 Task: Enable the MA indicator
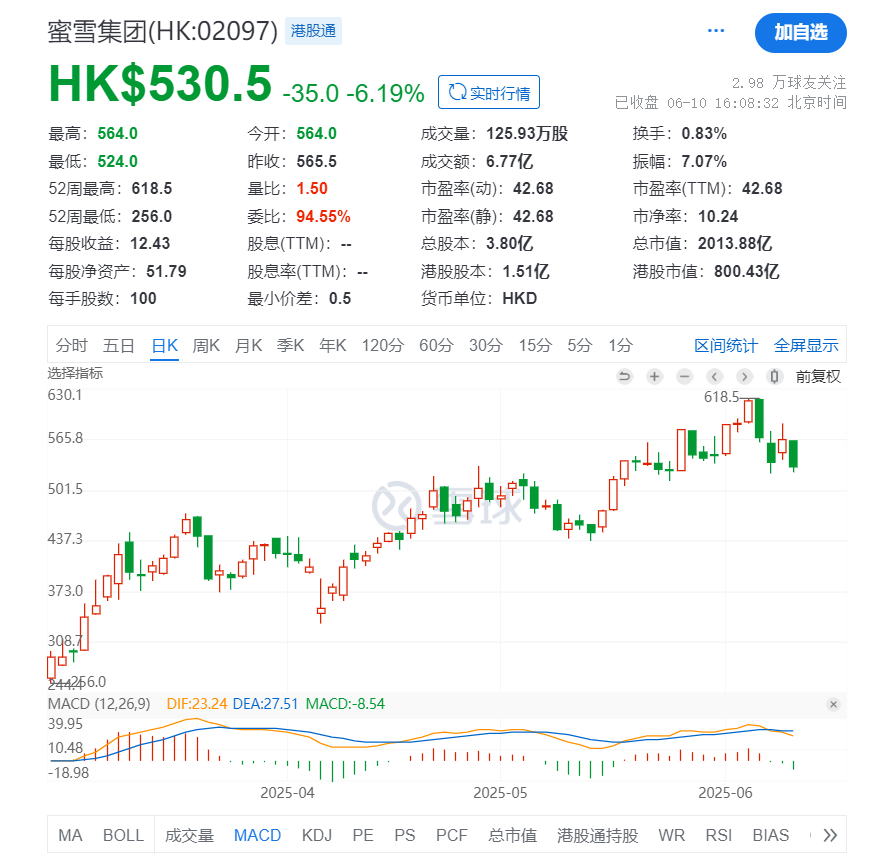70,835
